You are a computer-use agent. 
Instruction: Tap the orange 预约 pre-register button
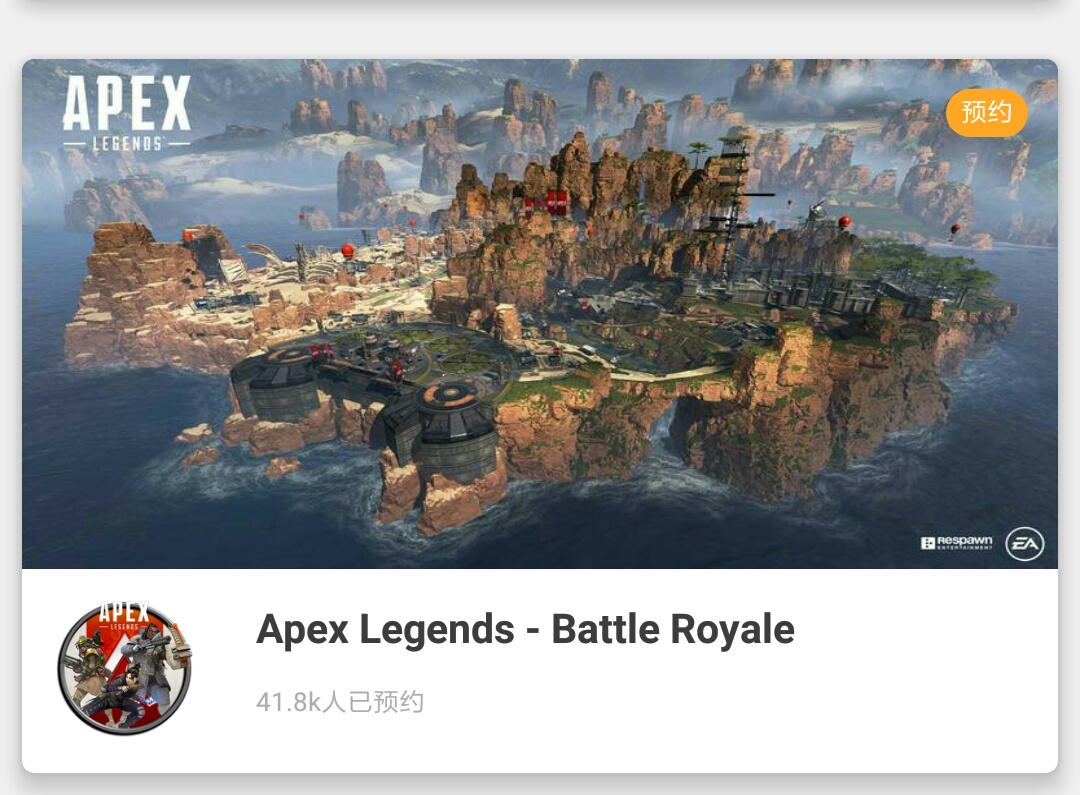coord(986,112)
